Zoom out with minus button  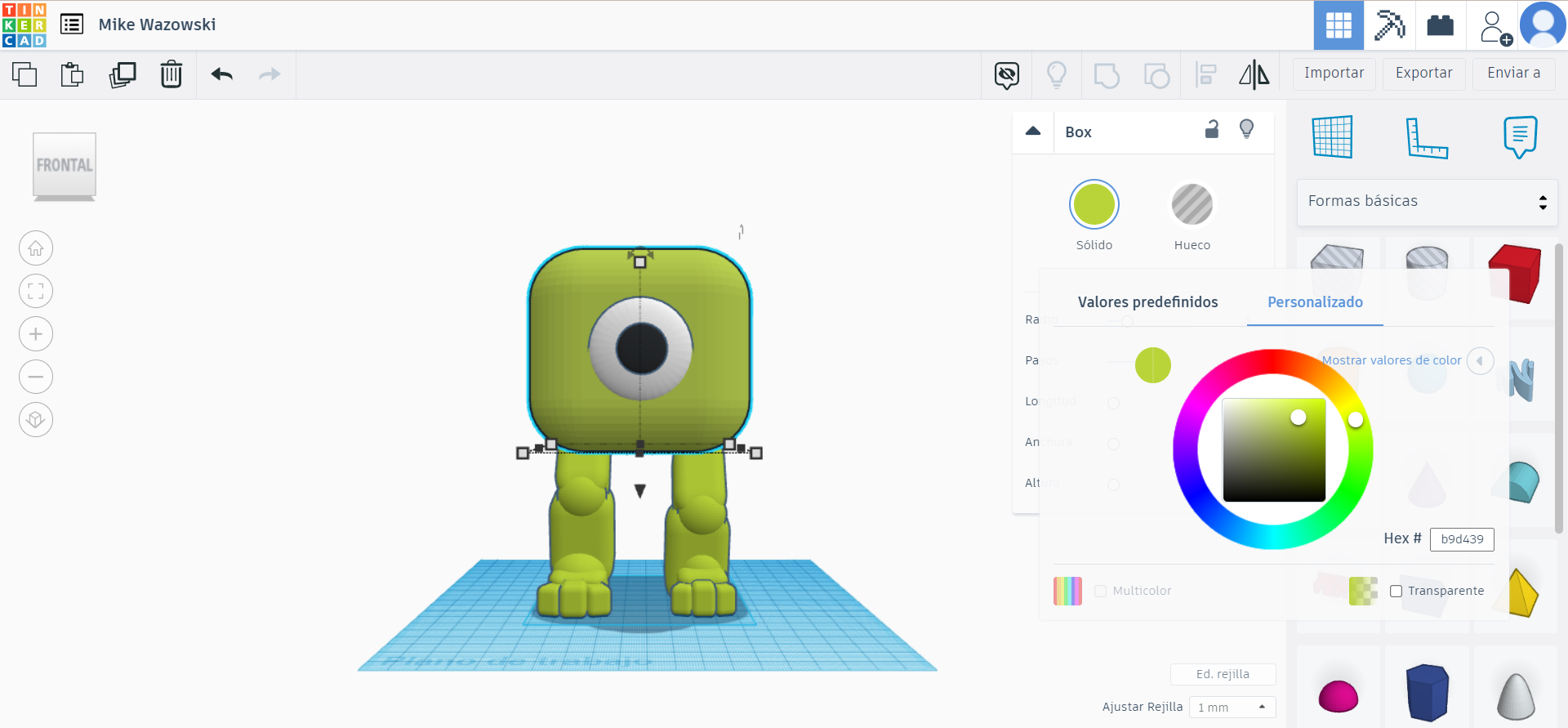36,377
